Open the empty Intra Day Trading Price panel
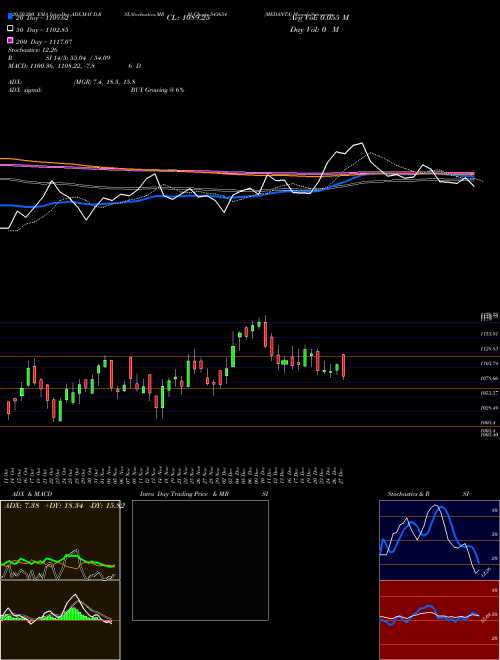This screenshot has height=660, width=500. (x=200, y=560)
